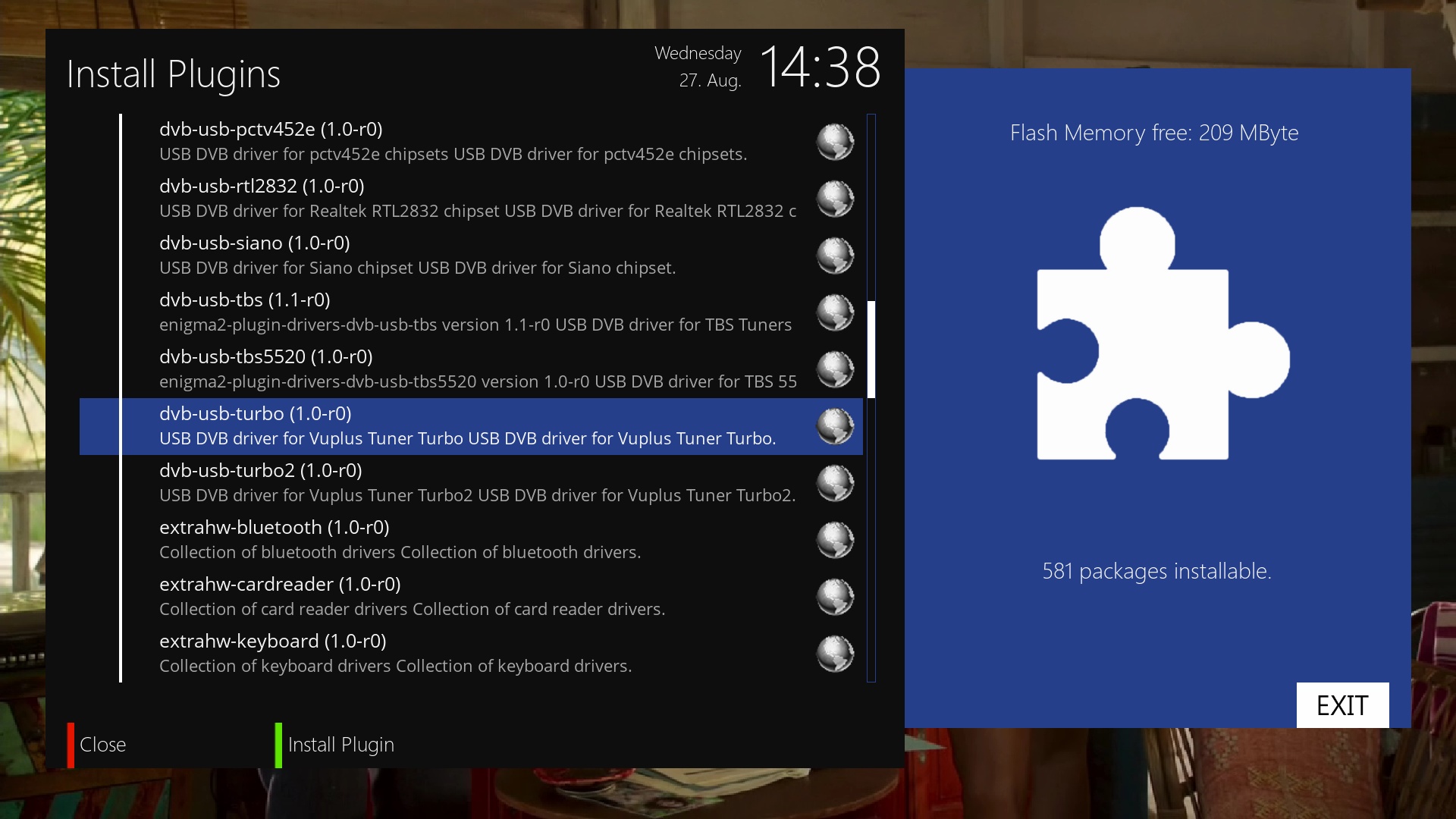Select extrahw-keyboard (1.0-r0) package
The height and width of the screenshot is (819, 1456).
pos(471,654)
